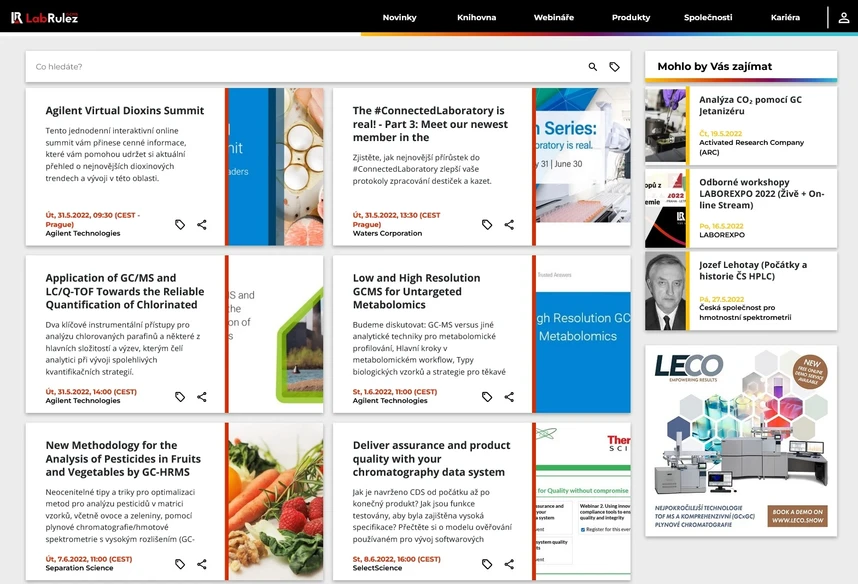Tag the GCMS Untargeted Metabolomics webinar
858x584 pixels.
487,396
